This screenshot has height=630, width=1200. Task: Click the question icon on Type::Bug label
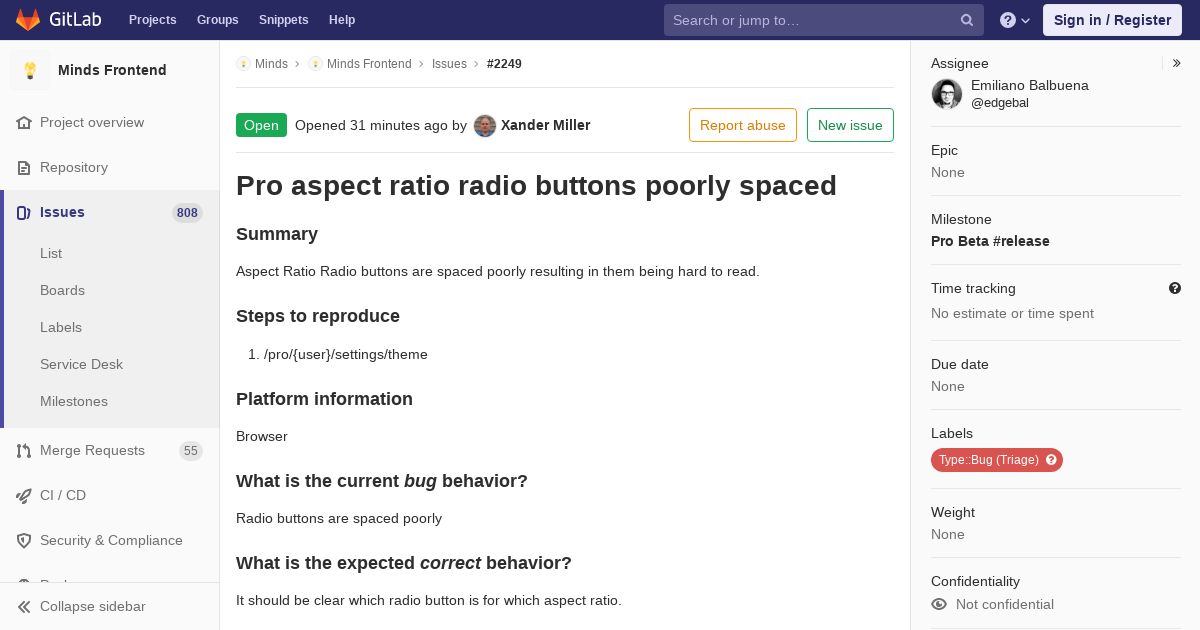click(x=1051, y=460)
